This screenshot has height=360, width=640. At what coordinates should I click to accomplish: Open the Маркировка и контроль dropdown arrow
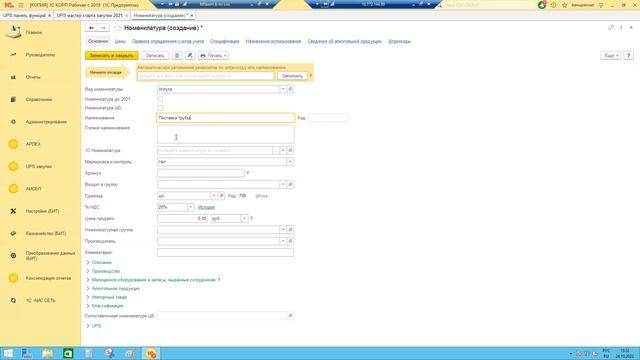point(290,162)
